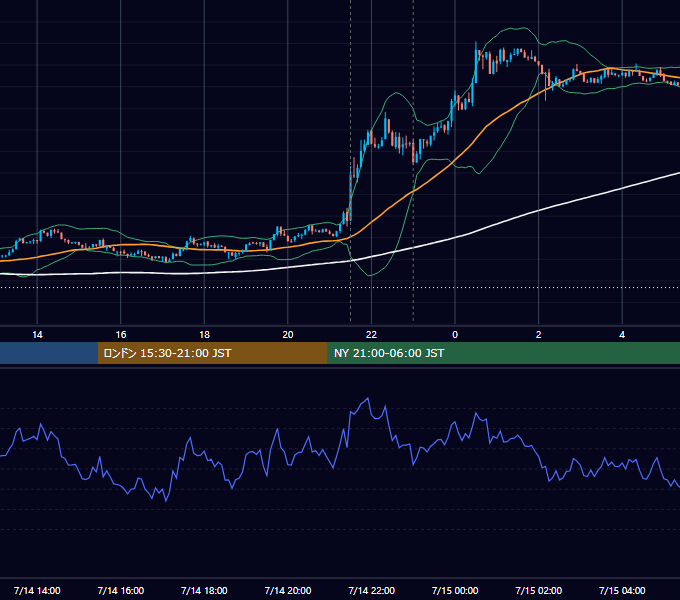Click the 7/15 04:00 time label

point(622,590)
